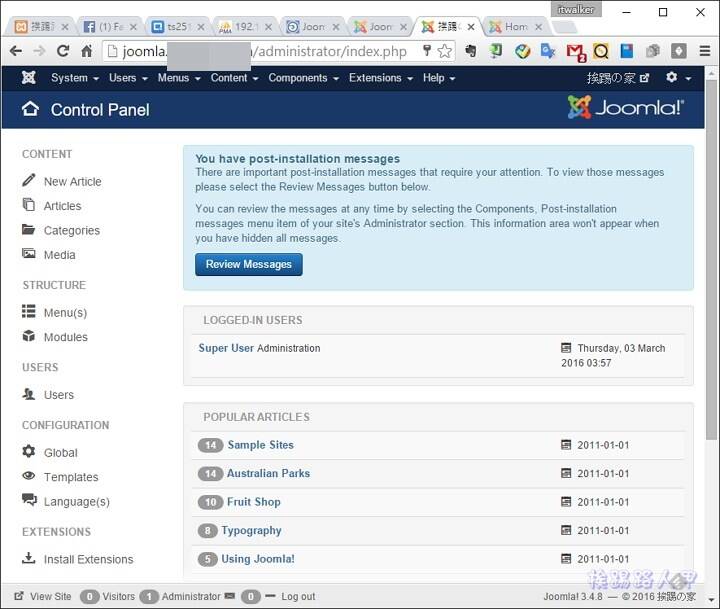
Task: Click the Language(s) sidebar link
Action: point(77,501)
